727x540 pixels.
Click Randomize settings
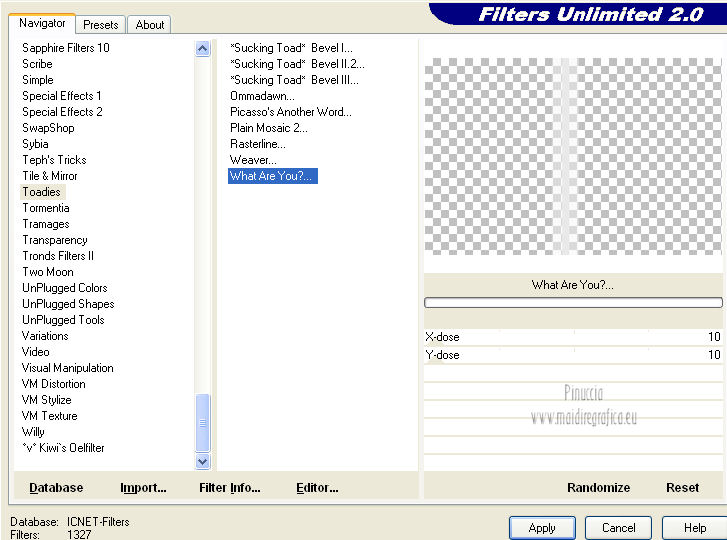pos(598,488)
